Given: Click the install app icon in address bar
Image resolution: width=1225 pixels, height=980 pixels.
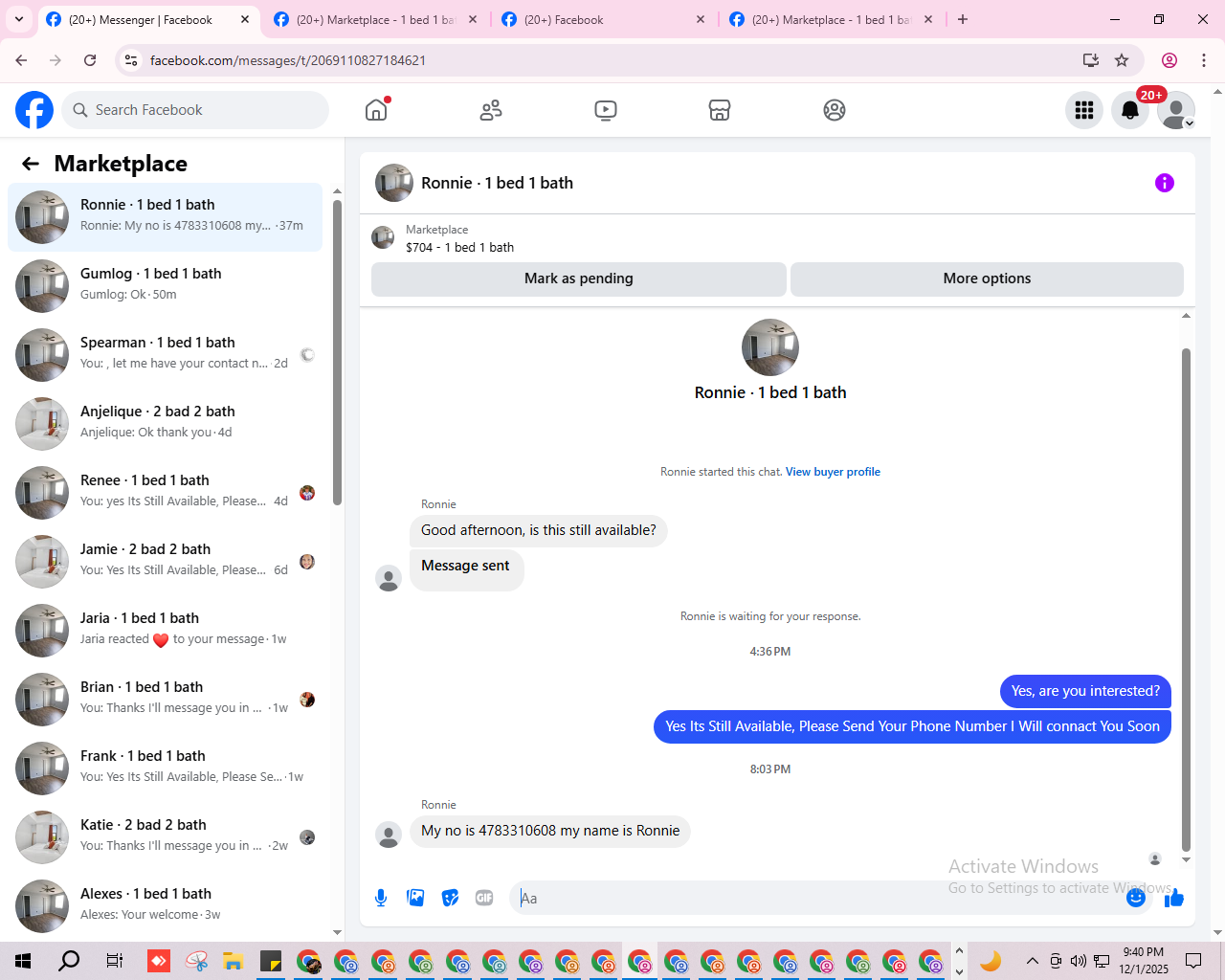Looking at the screenshot, I should pyautogui.click(x=1091, y=60).
